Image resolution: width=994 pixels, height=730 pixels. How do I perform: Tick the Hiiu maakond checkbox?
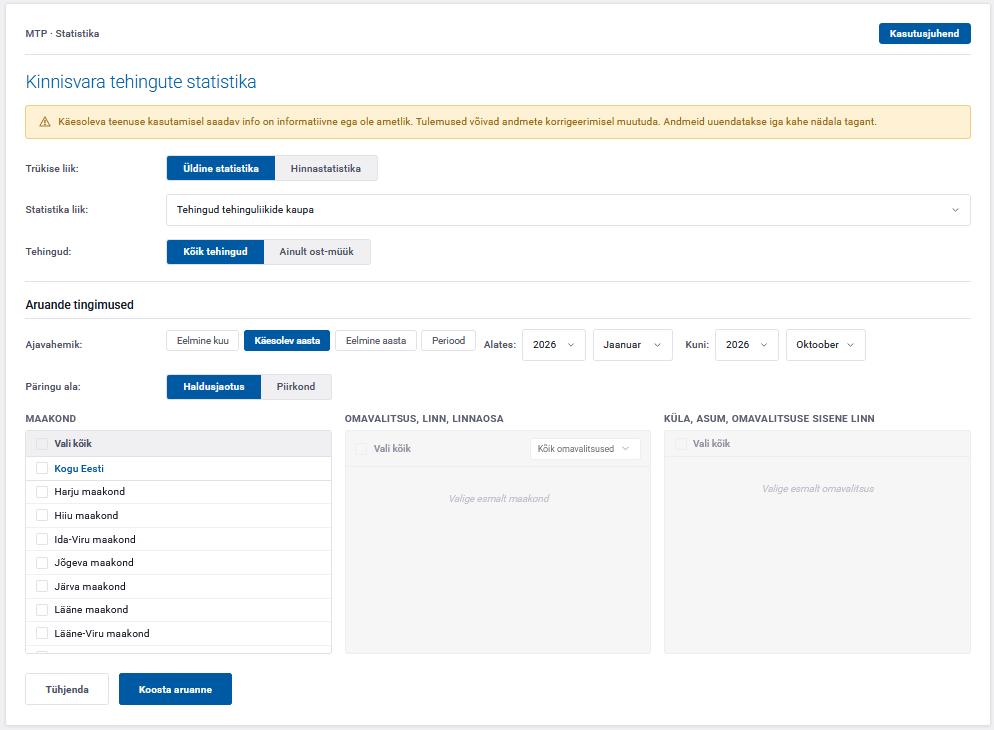point(42,515)
